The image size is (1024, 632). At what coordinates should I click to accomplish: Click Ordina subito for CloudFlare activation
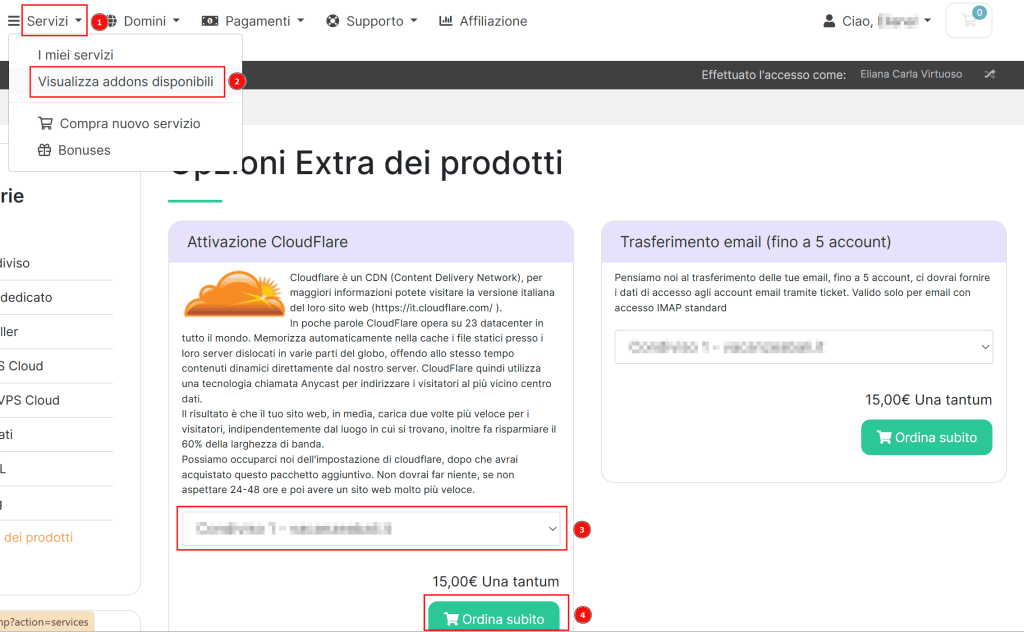(x=494, y=616)
